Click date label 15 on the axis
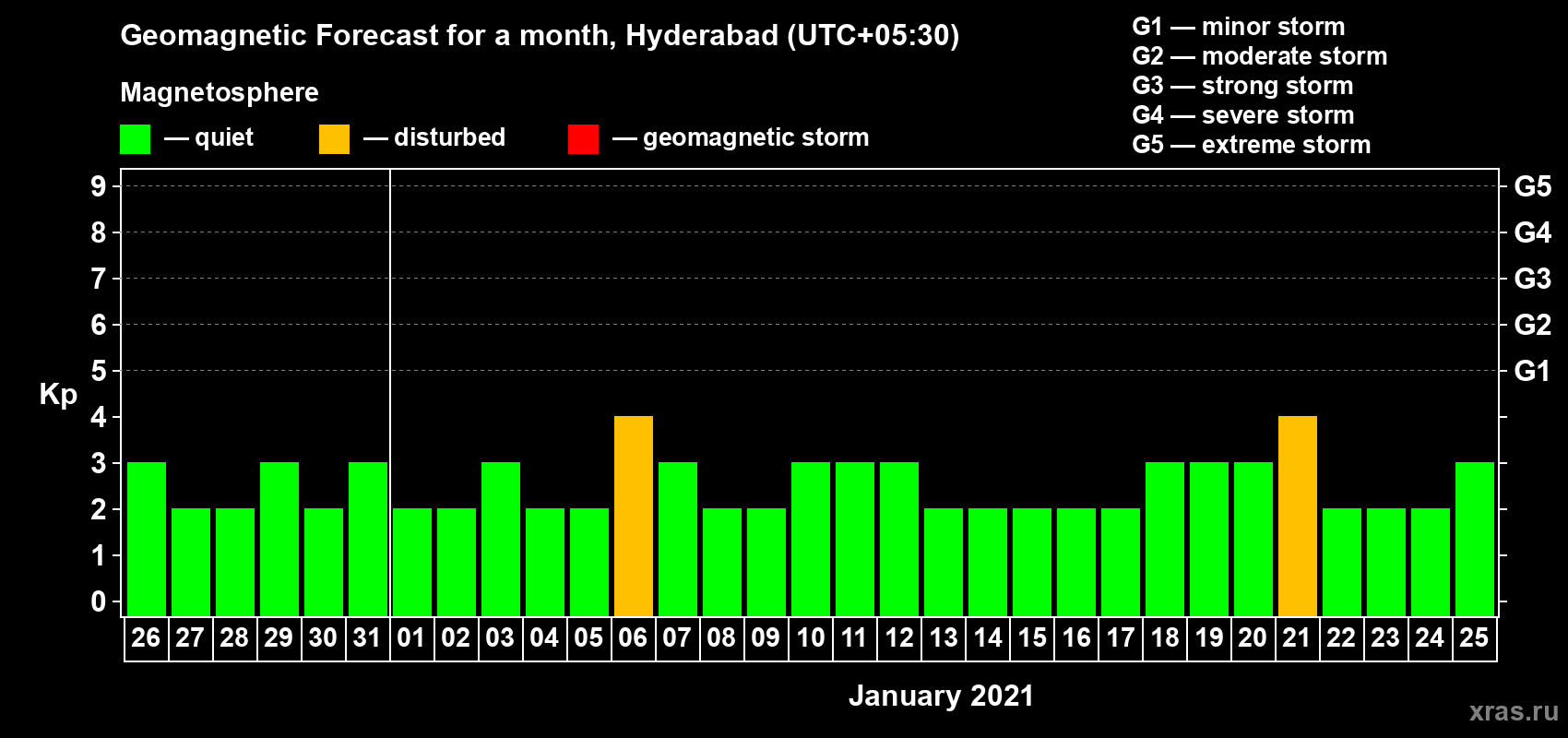 click(x=1031, y=638)
